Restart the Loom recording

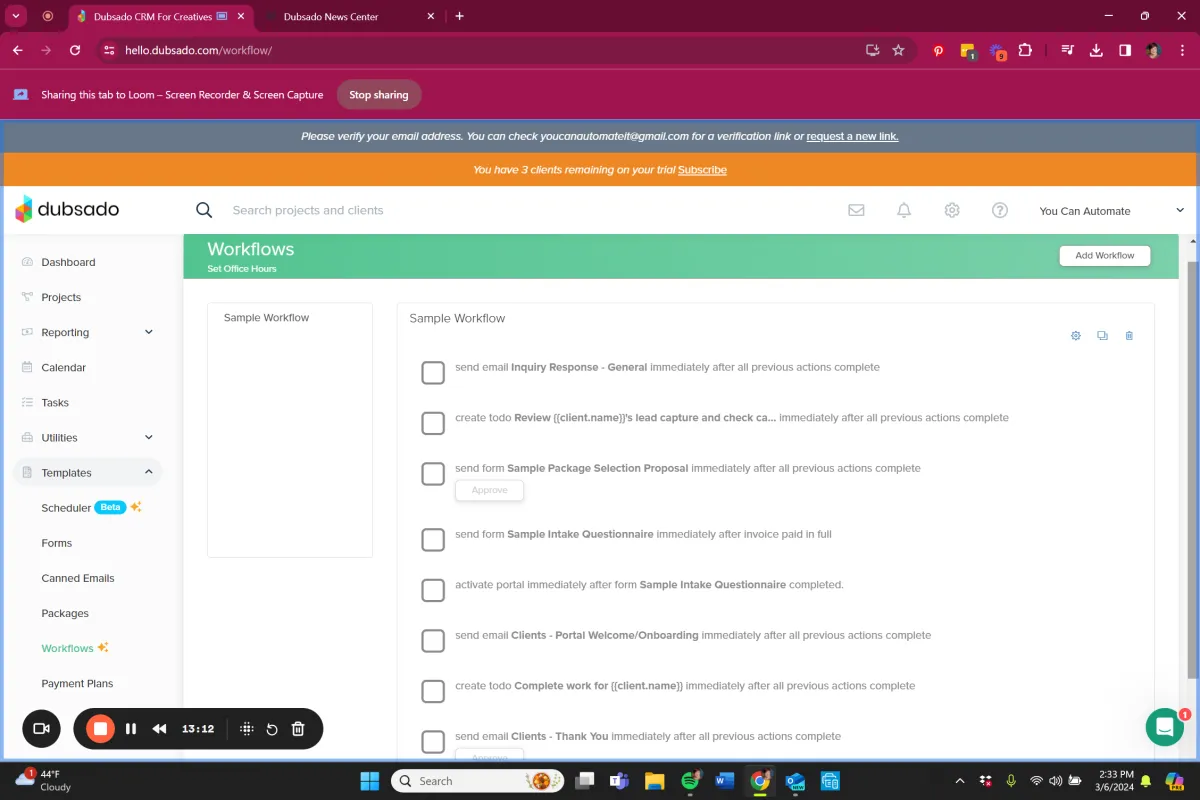click(272, 729)
